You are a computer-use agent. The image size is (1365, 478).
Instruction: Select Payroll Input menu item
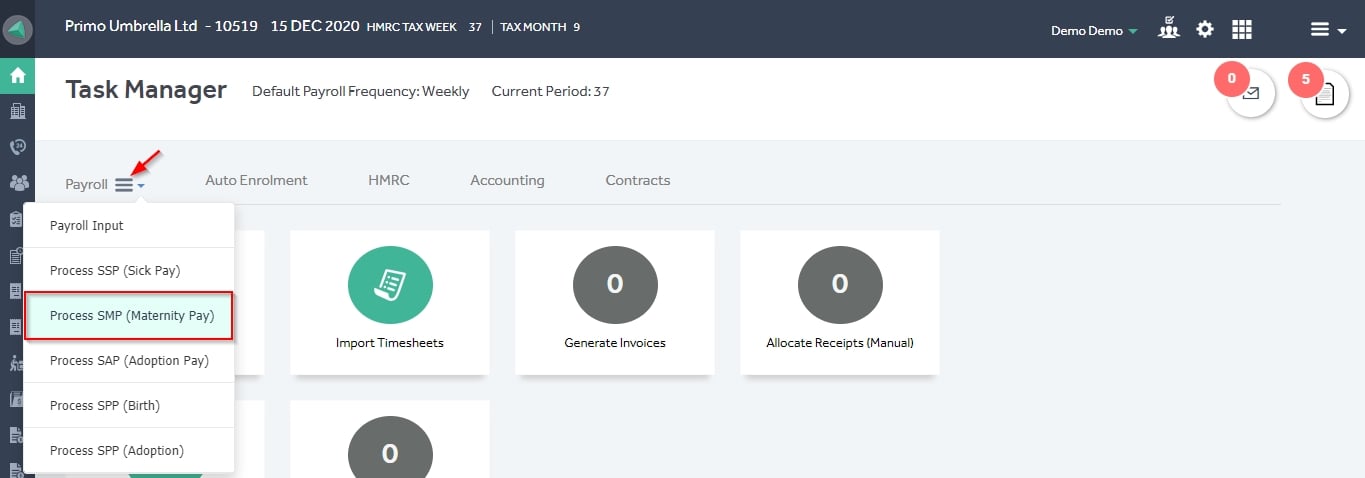point(129,225)
